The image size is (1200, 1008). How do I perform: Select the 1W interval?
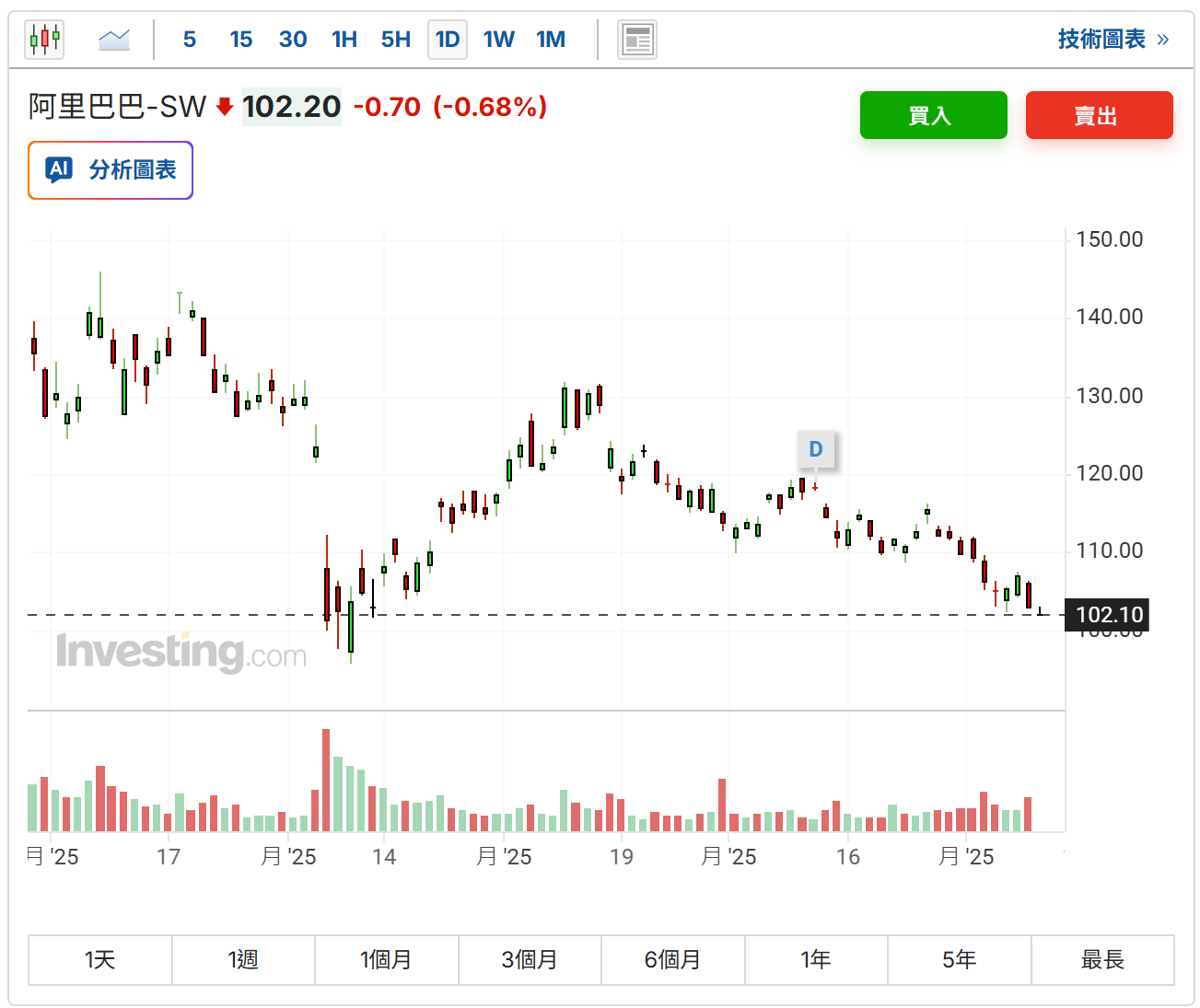pos(499,40)
